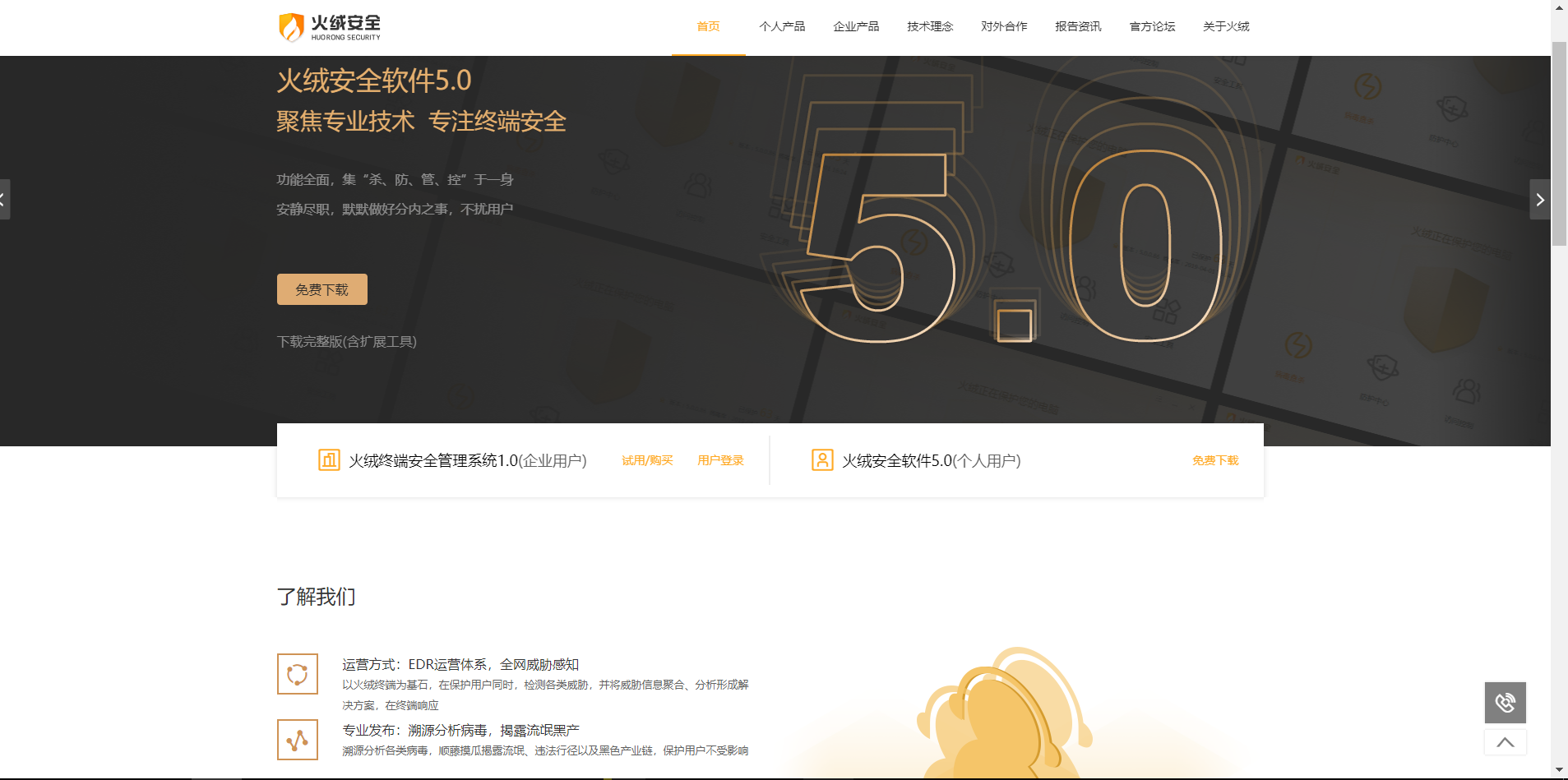Click the orange flame illustration

(x=1003, y=713)
